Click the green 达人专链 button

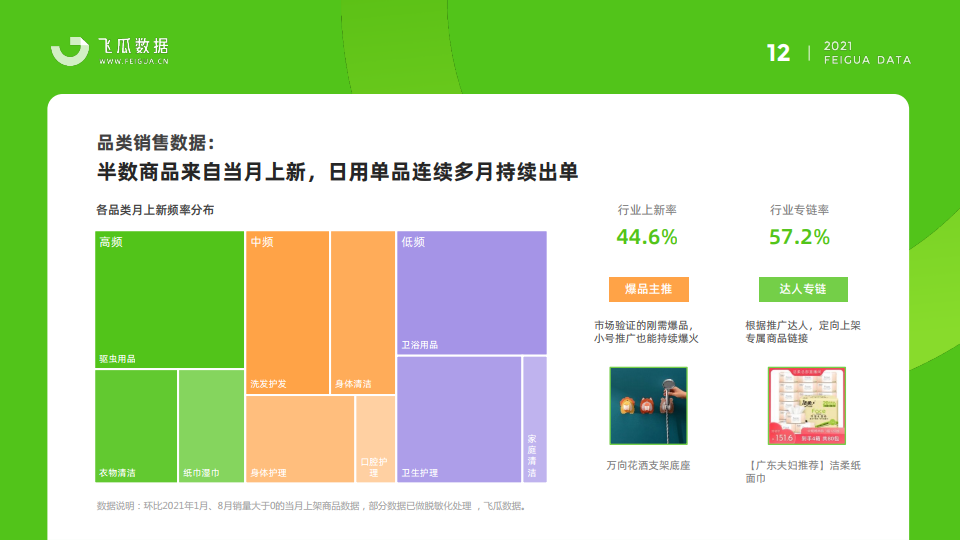[803, 289]
